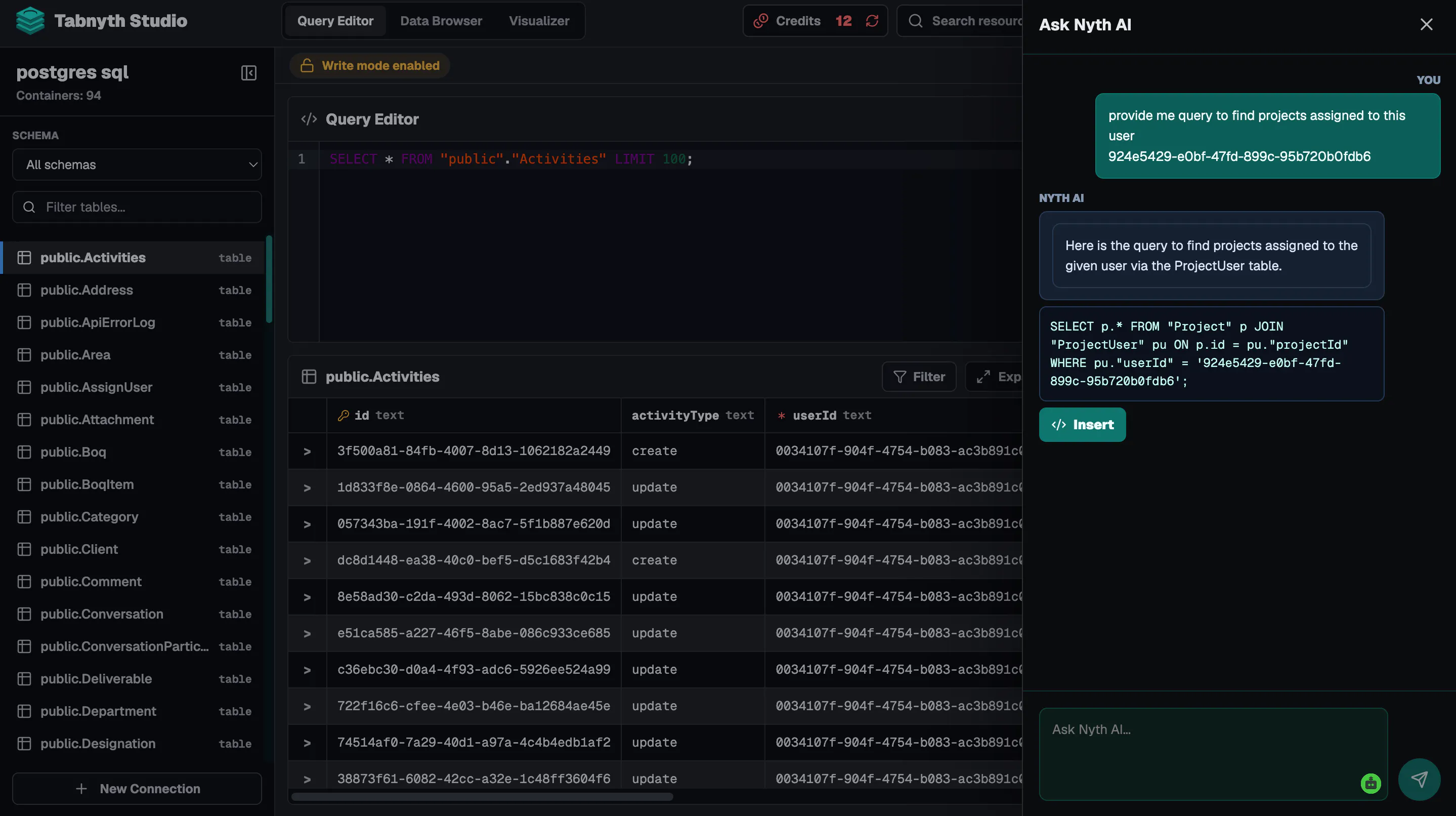Click the expand arrows icon on Expand button
This screenshot has height=816, width=1456.
pos(983,377)
